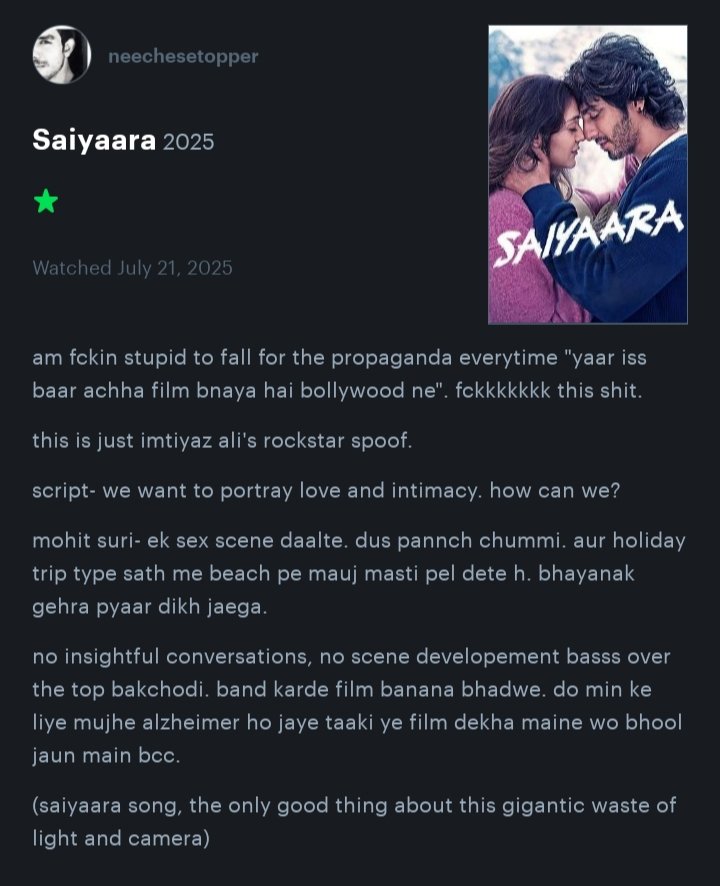Open neechesetopper's profile avatar
Viewport: 720px width, 886px height.
click(x=62, y=55)
